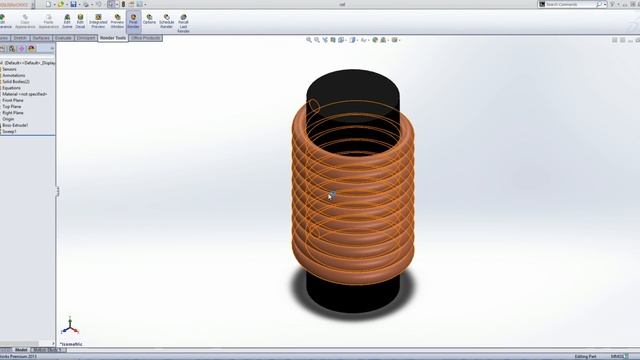Select Top Plane in tree
The image size is (640, 360).
[12, 107]
